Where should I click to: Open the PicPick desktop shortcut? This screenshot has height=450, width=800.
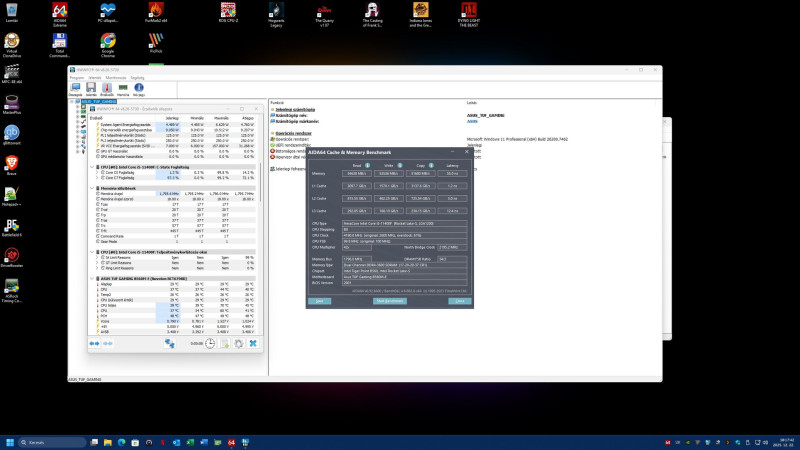click(156, 43)
